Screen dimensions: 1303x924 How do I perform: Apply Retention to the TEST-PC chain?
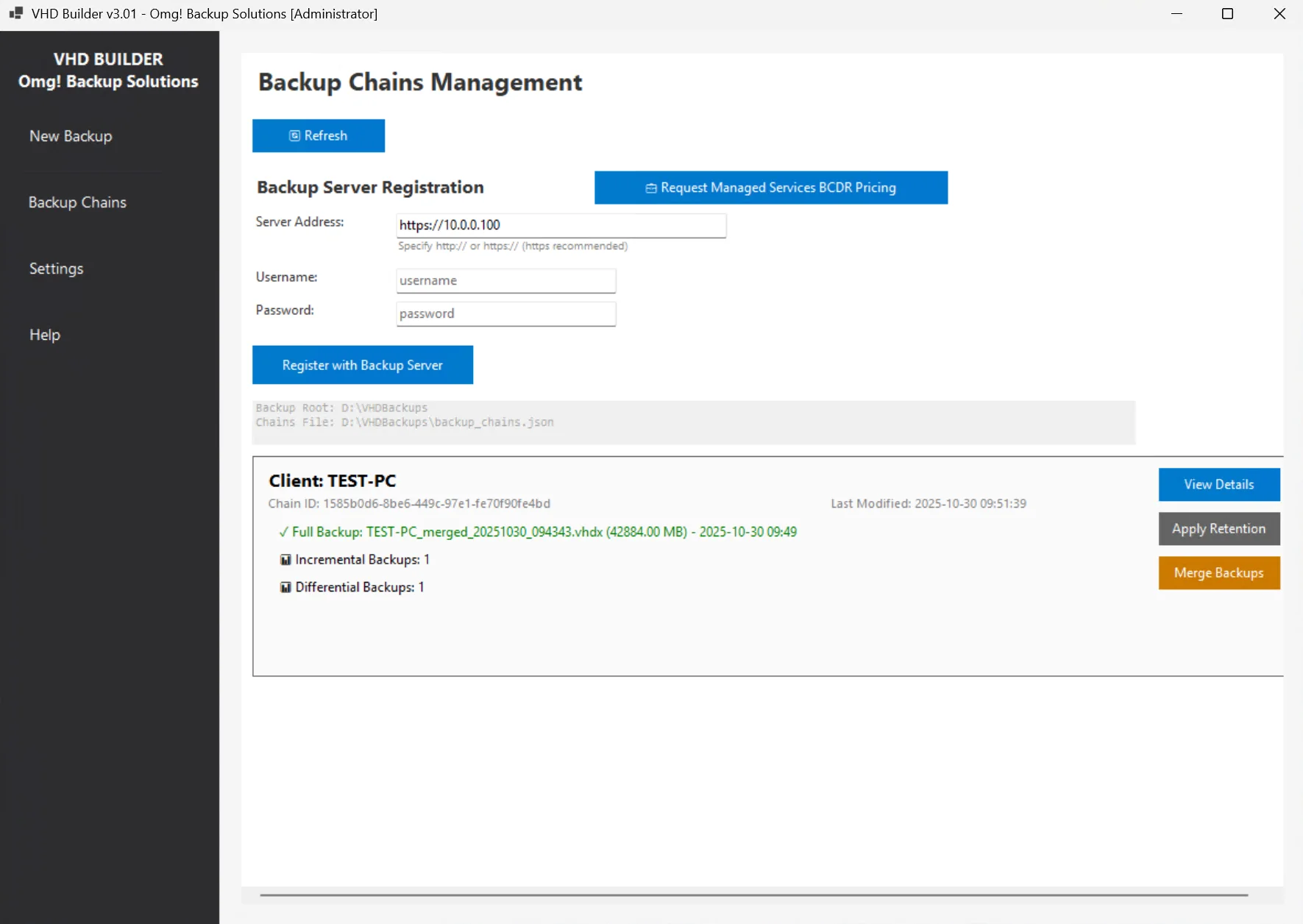click(x=1218, y=528)
